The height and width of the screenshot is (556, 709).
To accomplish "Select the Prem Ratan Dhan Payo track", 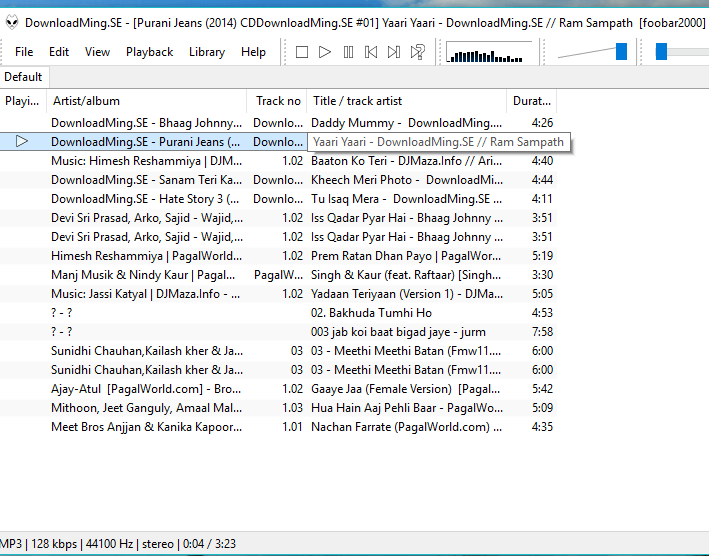I will pyautogui.click(x=406, y=256).
